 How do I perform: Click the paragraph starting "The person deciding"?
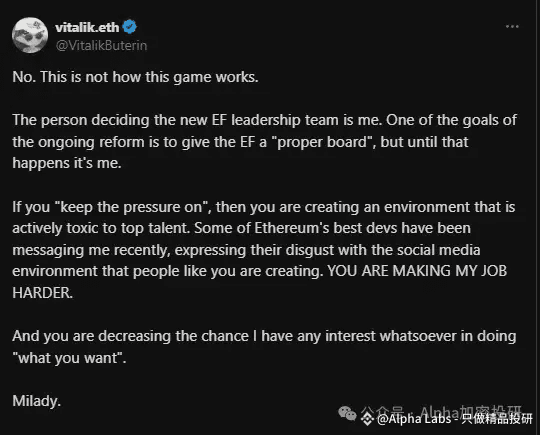click(x=264, y=142)
